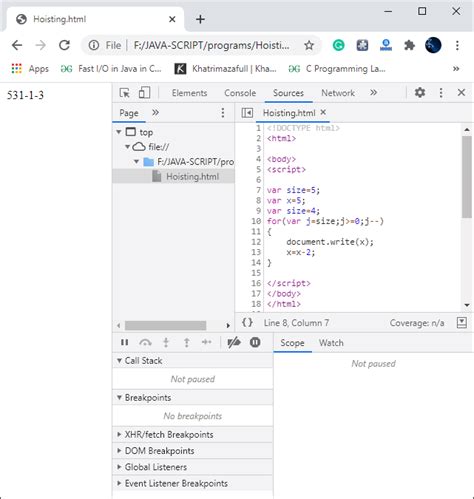Click line number 12 in the gutter
This screenshot has height=499, width=474.
pos(256,242)
